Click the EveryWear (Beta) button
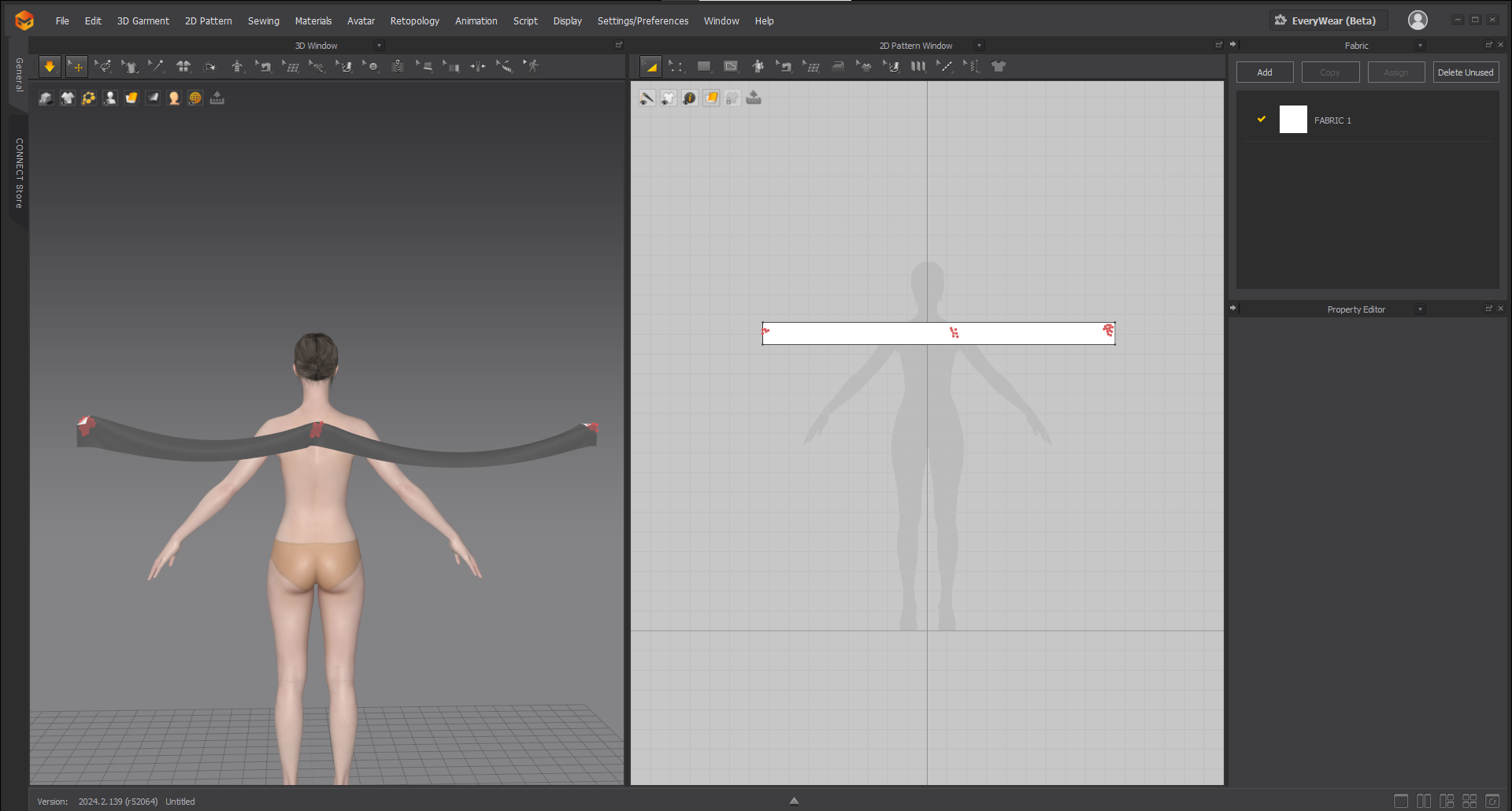Viewport: 1512px width, 811px height. point(1328,20)
